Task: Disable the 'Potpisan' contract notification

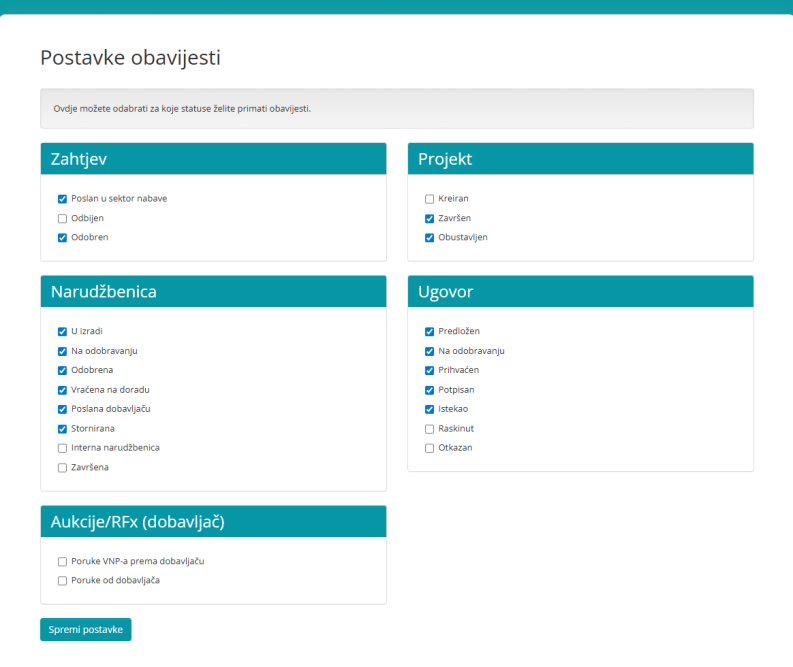Action: 429,390
